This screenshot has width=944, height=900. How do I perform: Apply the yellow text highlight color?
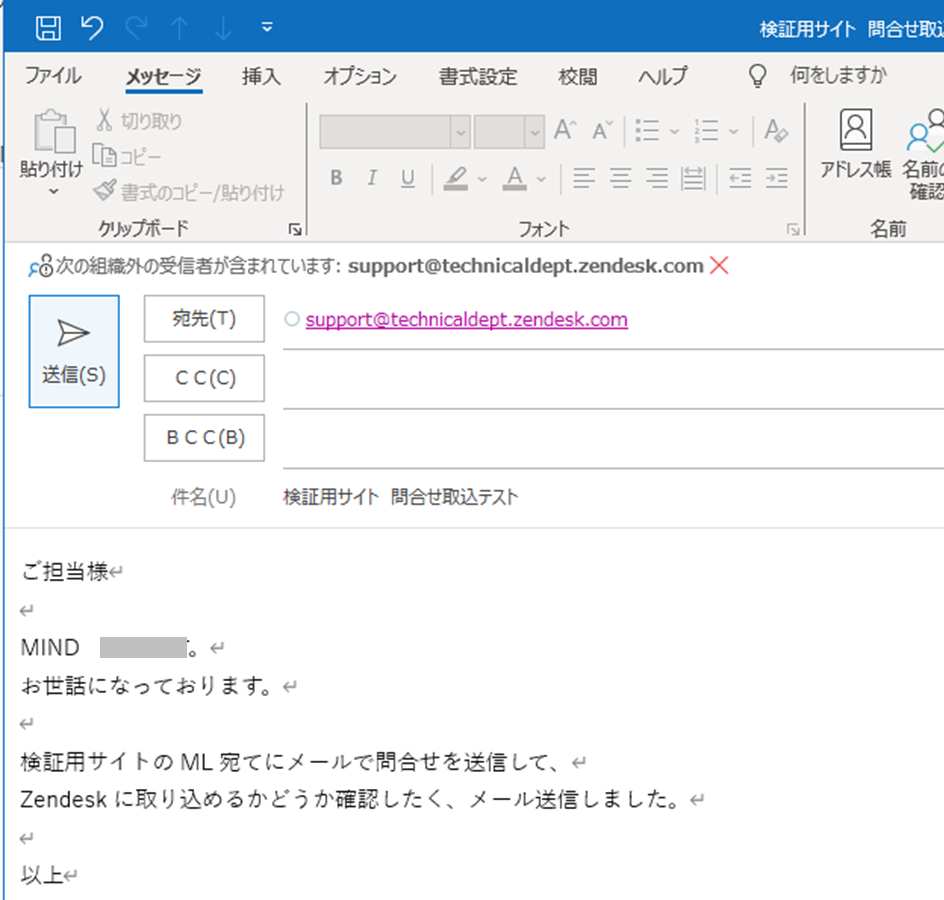456,179
